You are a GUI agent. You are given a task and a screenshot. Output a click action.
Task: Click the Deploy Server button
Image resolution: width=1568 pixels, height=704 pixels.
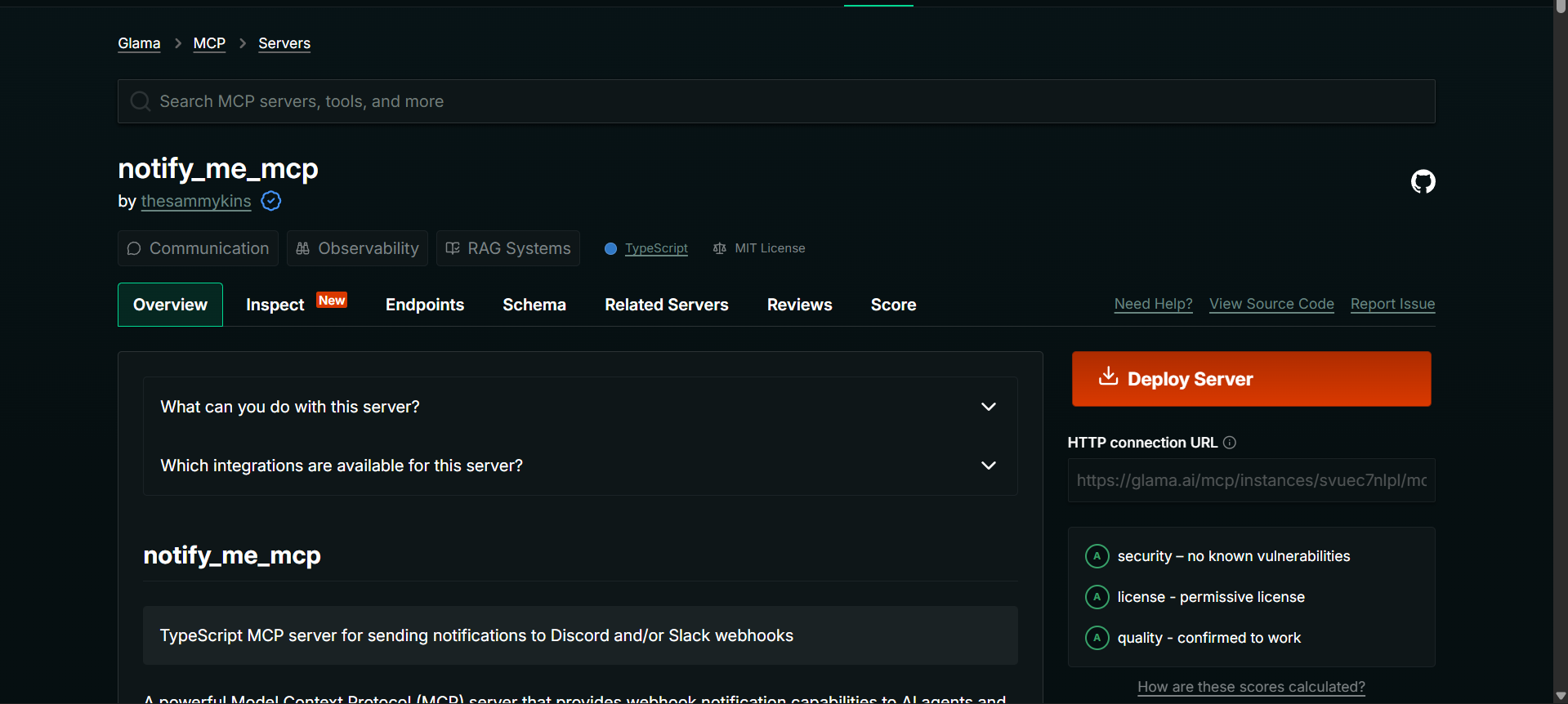1251,379
